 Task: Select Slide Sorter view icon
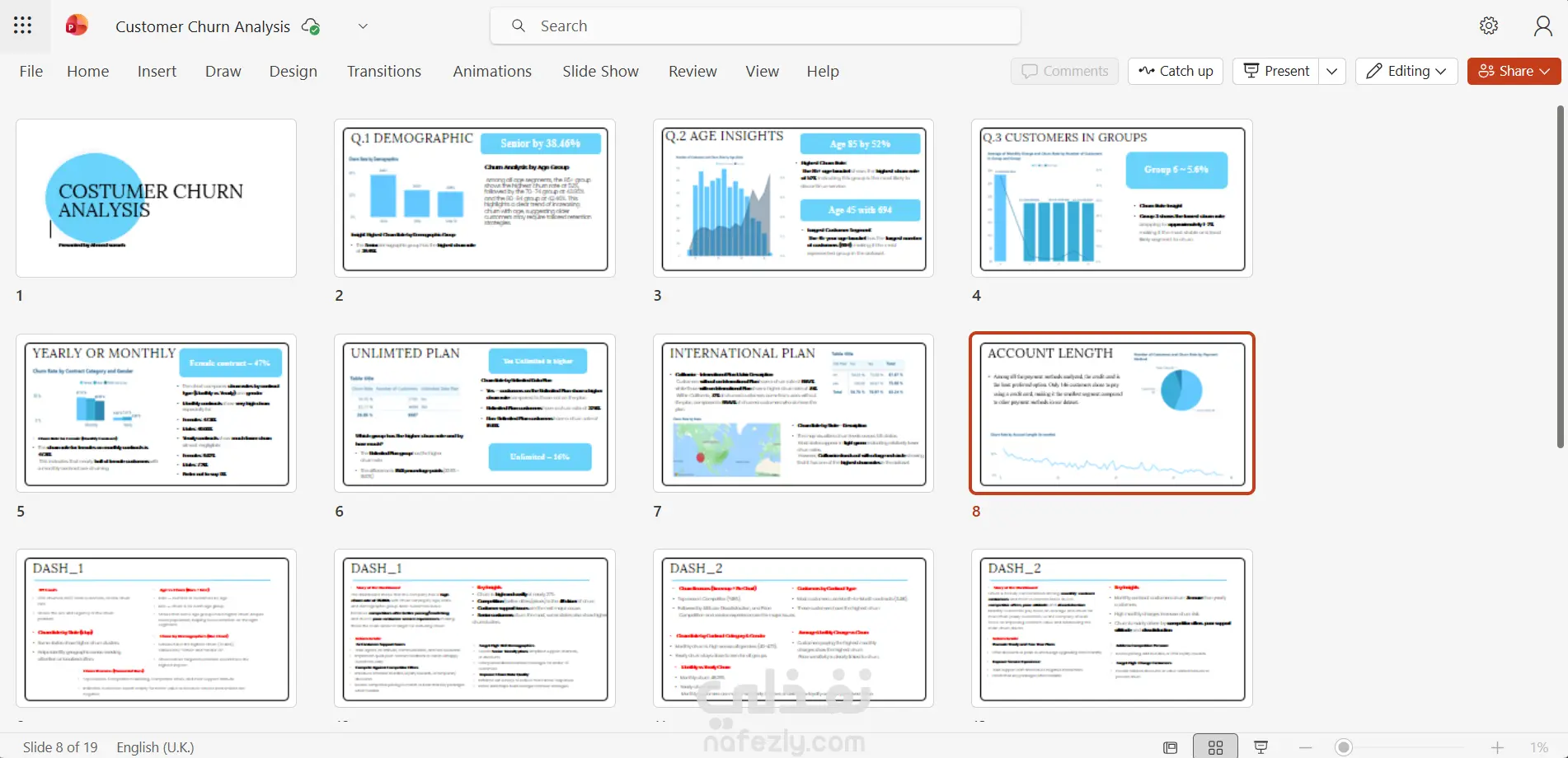pos(1215,747)
